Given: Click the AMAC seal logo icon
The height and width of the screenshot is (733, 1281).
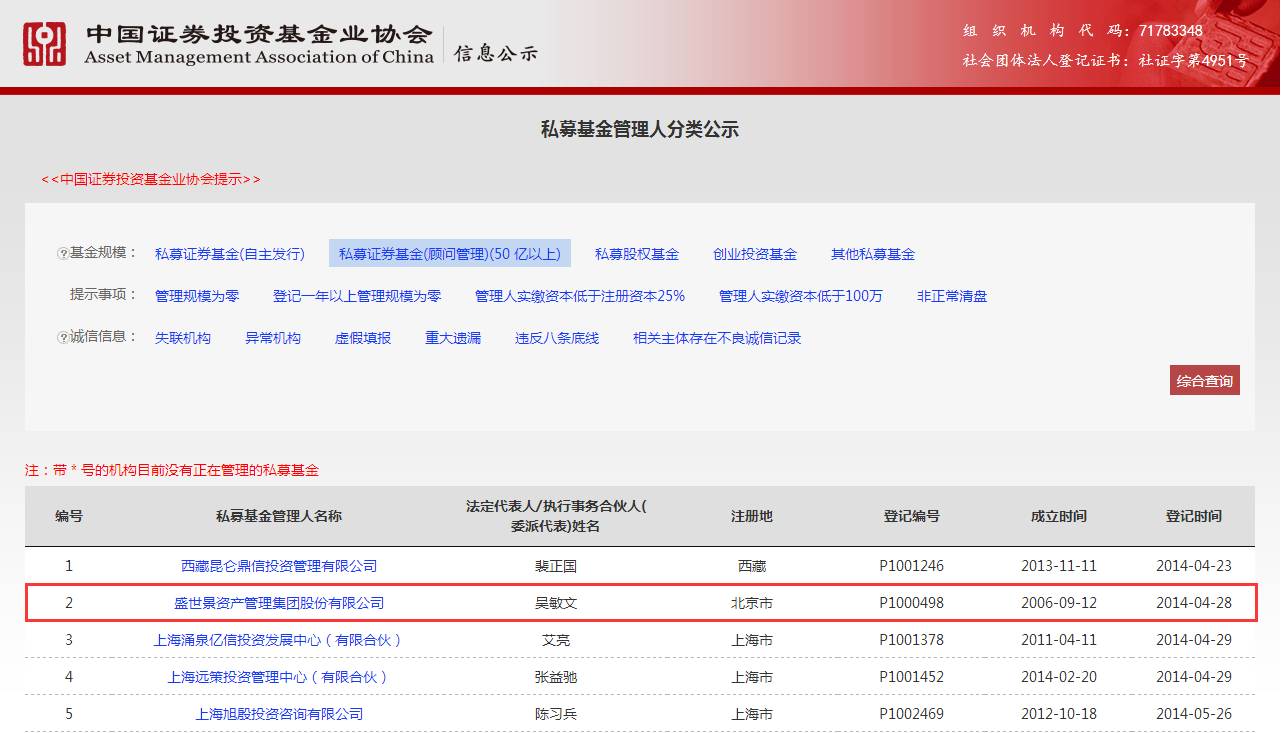Looking at the screenshot, I should tap(44, 45).
